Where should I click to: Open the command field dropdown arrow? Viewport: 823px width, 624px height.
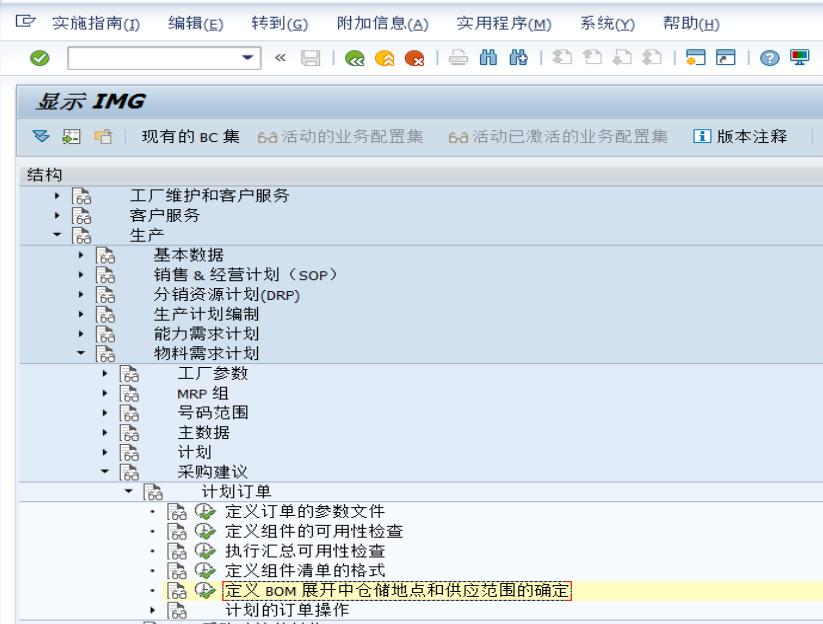click(x=247, y=58)
